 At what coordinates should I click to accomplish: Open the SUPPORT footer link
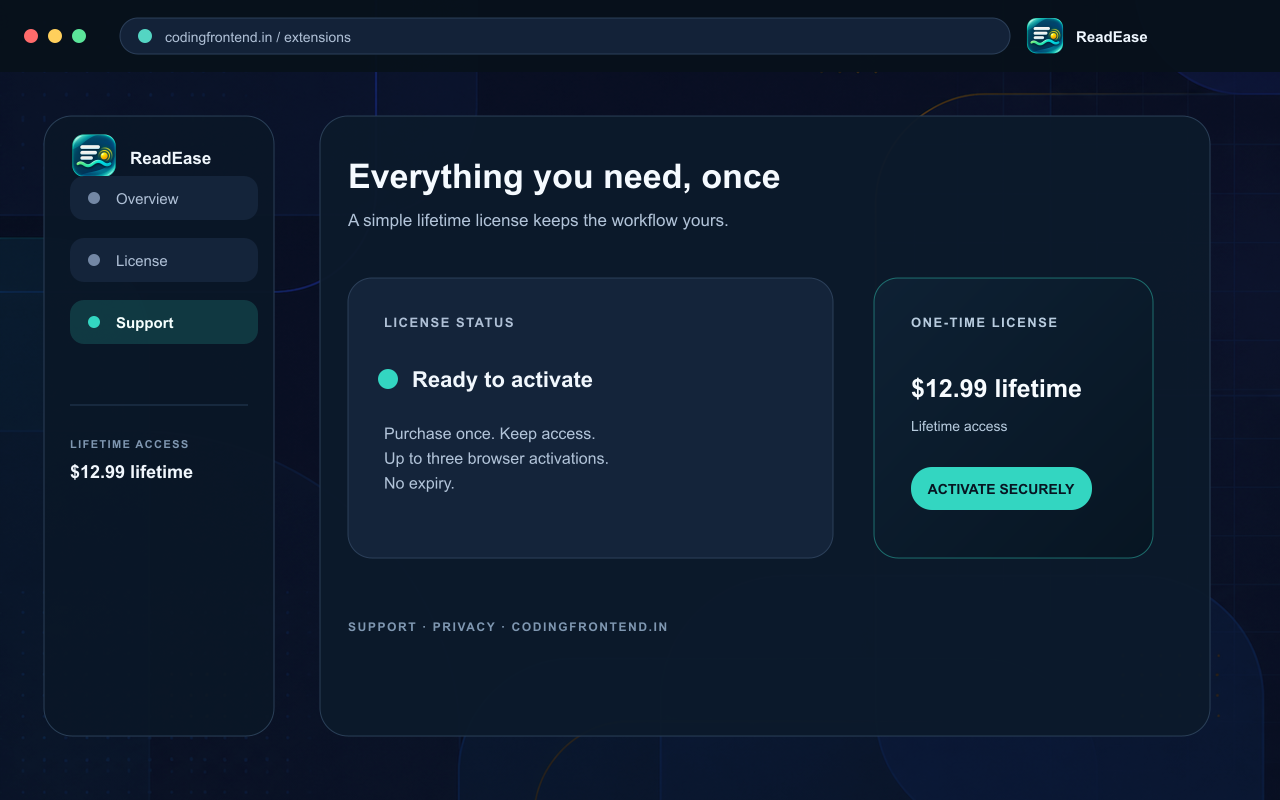click(382, 627)
